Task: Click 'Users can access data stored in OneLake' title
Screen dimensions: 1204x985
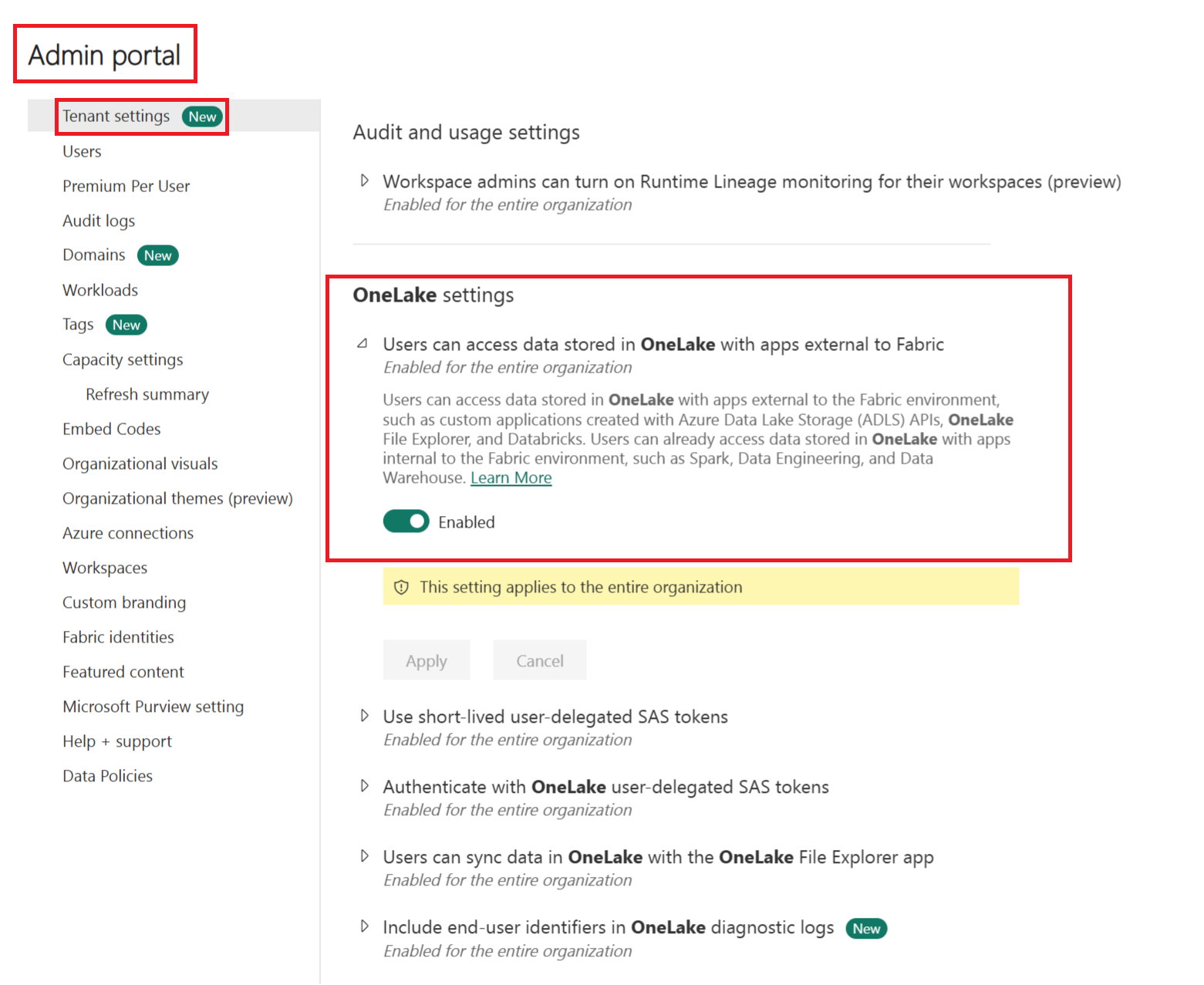Action: (663, 344)
